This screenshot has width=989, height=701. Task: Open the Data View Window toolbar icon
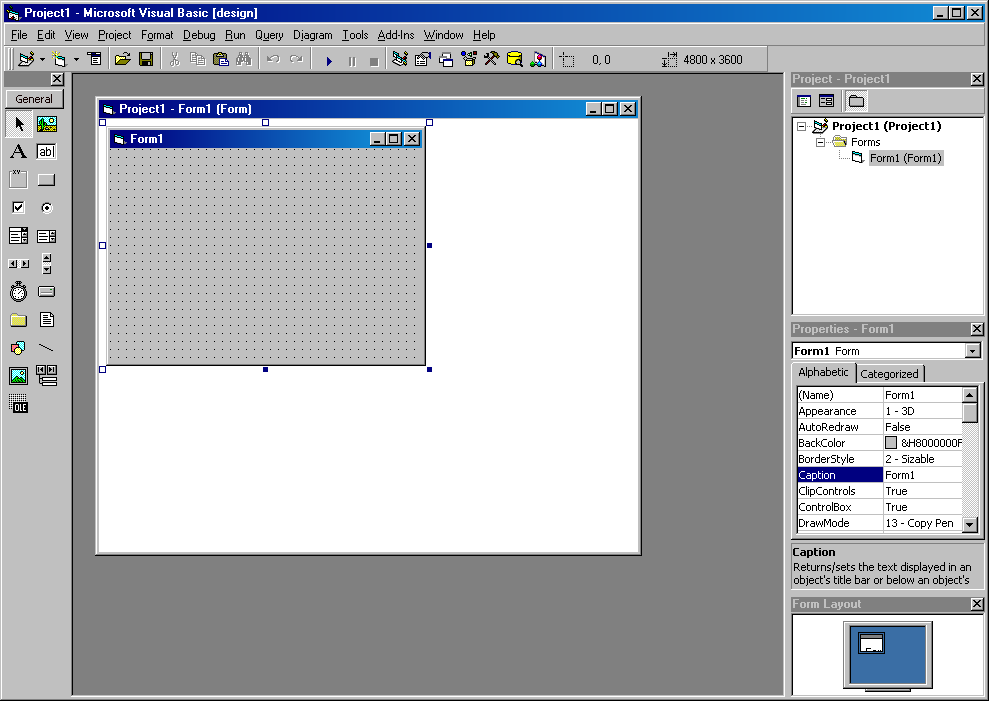pyautogui.click(x=515, y=59)
